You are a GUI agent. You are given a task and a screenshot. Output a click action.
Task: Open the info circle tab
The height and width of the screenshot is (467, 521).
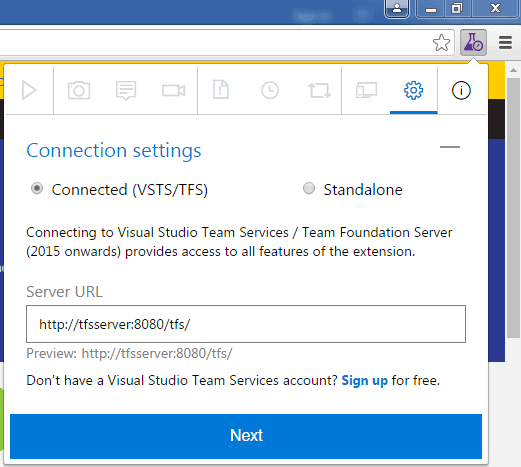coord(461,90)
